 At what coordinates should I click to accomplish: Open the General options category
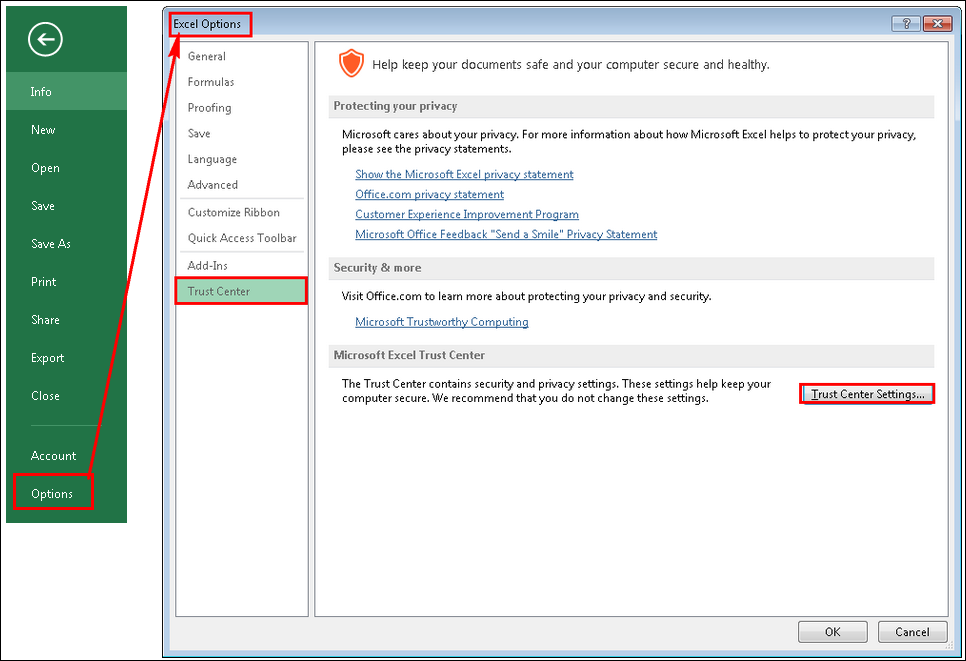pyautogui.click(x=207, y=56)
